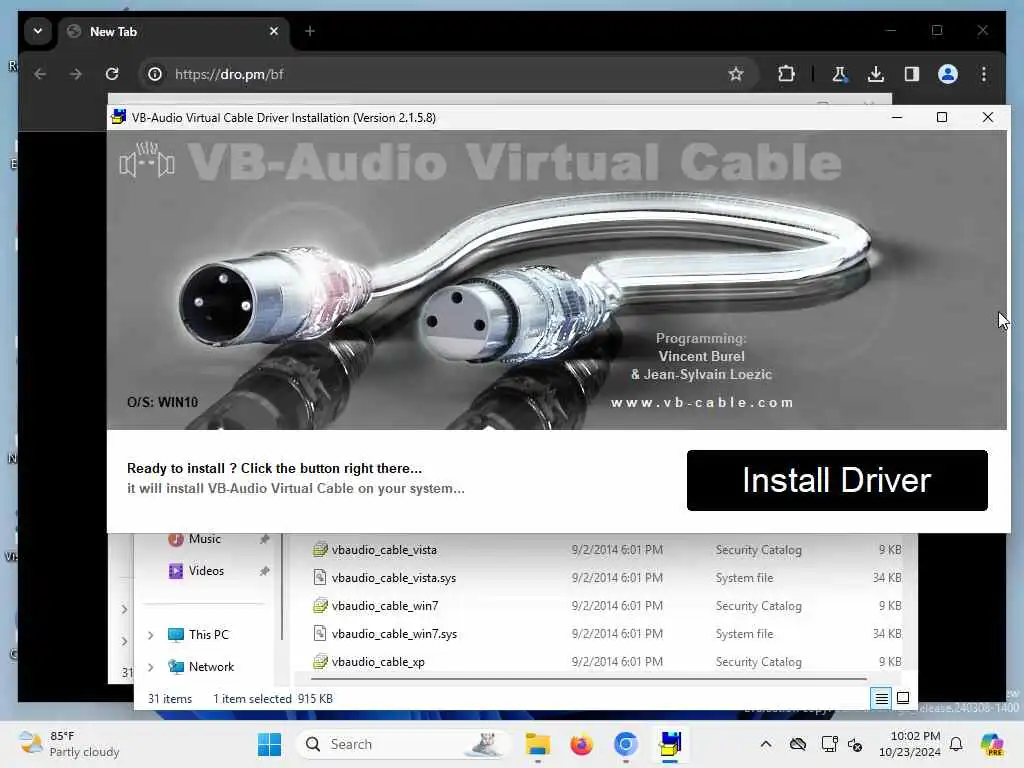Select Videos in File Explorer sidebar
The height and width of the screenshot is (768, 1024).
click(x=206, y=571)
